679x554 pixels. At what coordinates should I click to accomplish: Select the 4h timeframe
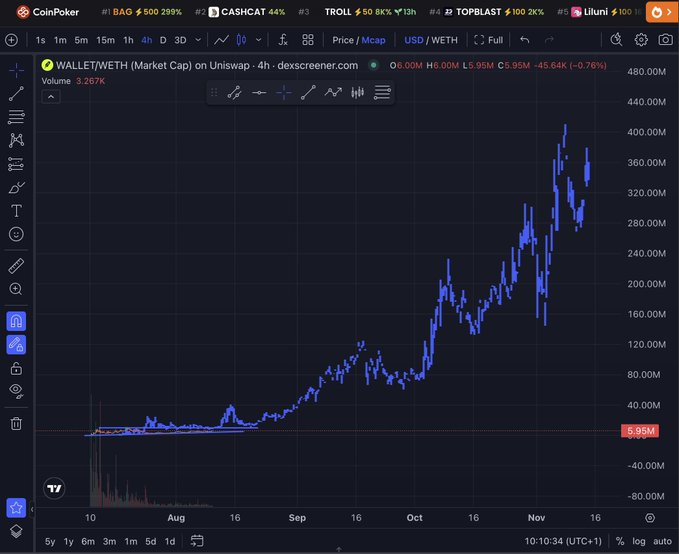(x=147, y=40)
